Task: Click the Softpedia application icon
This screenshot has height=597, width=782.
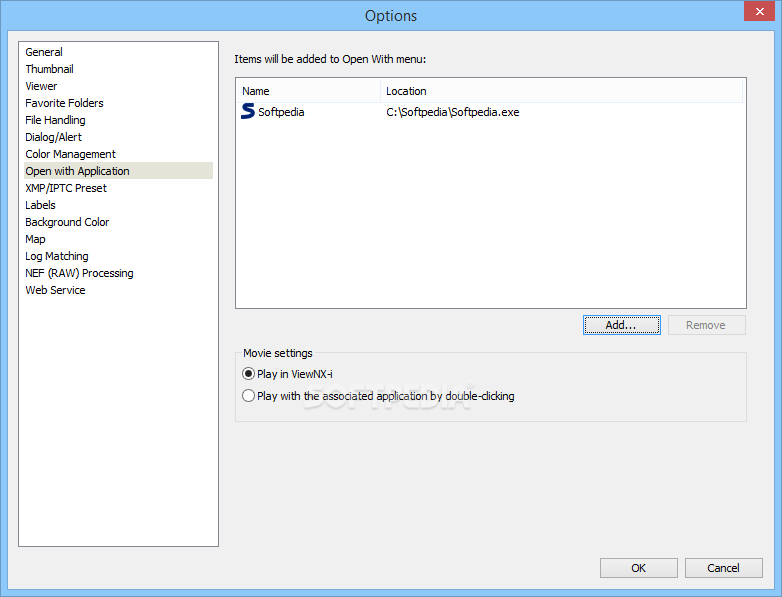Action: pos(248,111)
